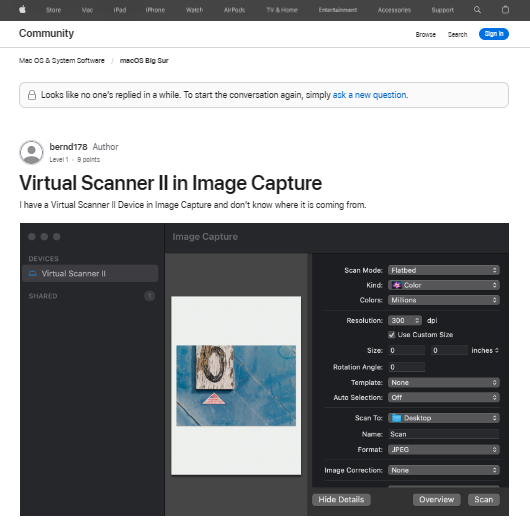This screenshot has width=530, height=521.
Task: Click the Name field containing Scan
Action: coord(443,434)
